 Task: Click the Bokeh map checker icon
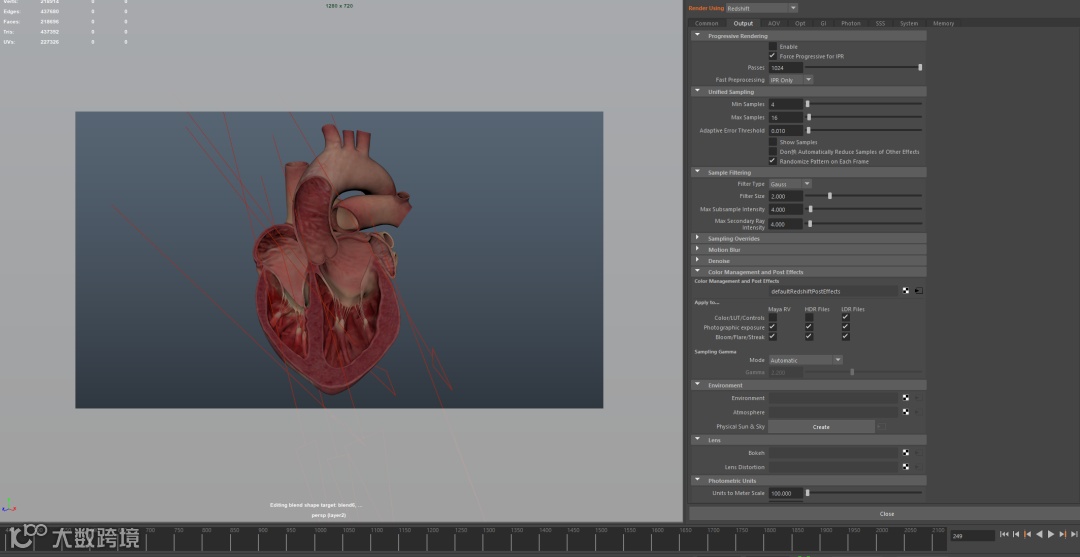click(906, 453)
